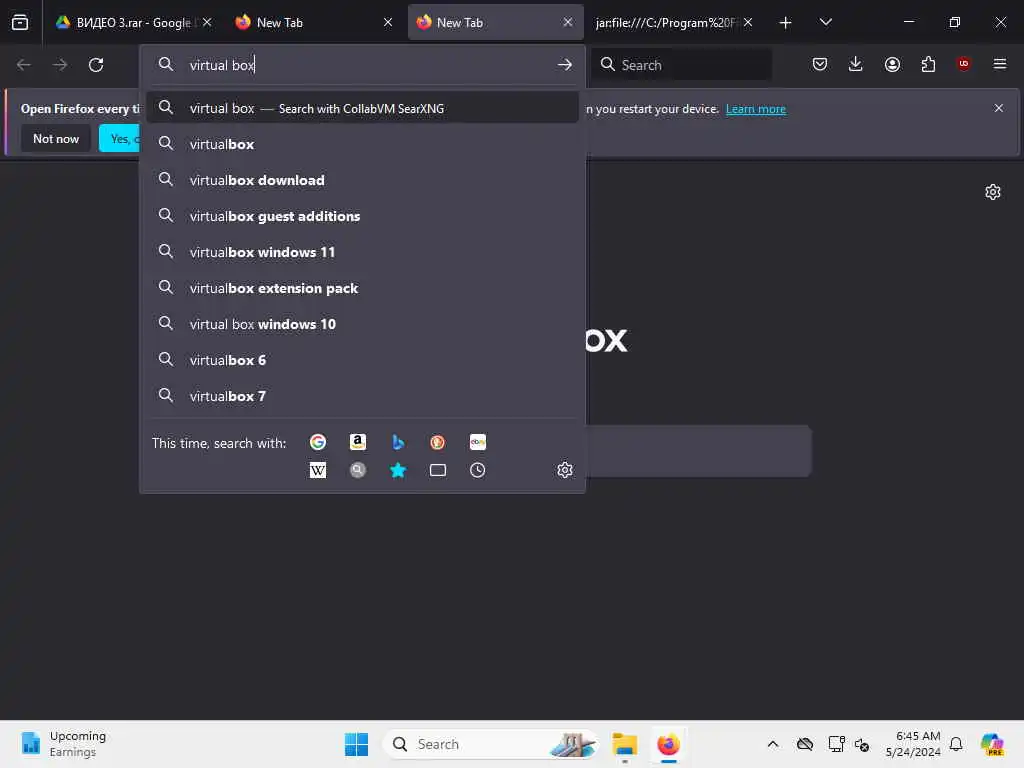Search this time with Wikipedia

point(317,470)
